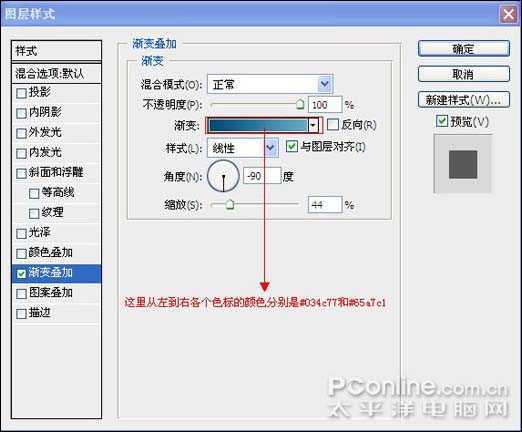522x432 pixels.
Task: Enable the 等高线 checkbox
Action: coord(34,193)
